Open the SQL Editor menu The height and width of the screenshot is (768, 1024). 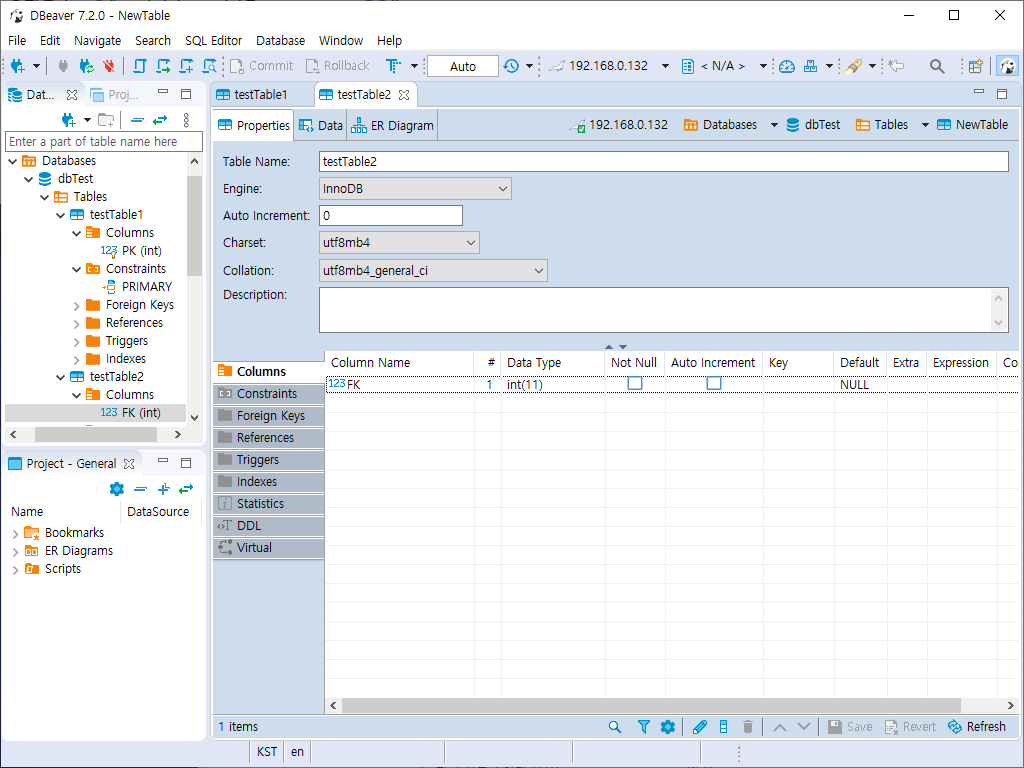(x=213, y=41)
